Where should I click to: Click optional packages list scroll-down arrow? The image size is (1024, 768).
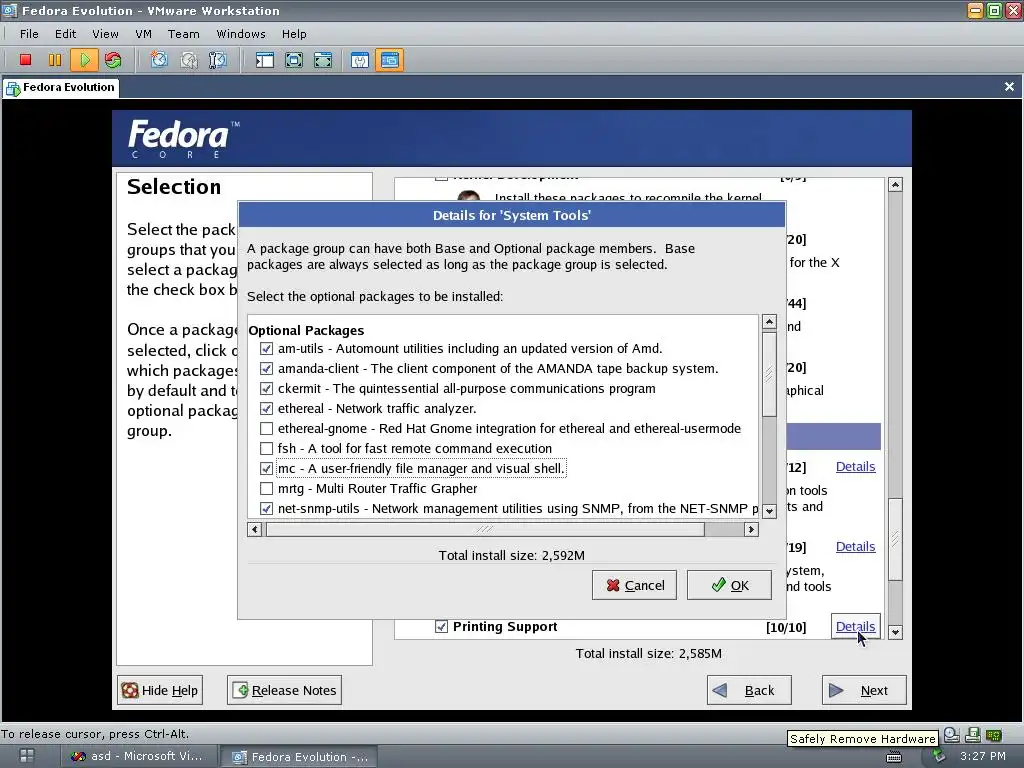[769, 511]
